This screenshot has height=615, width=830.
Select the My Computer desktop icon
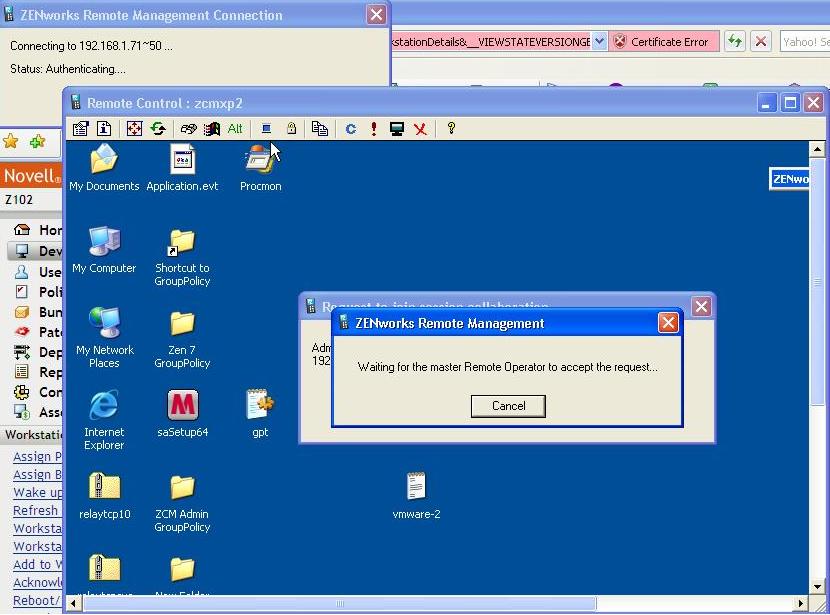point(104,250)
